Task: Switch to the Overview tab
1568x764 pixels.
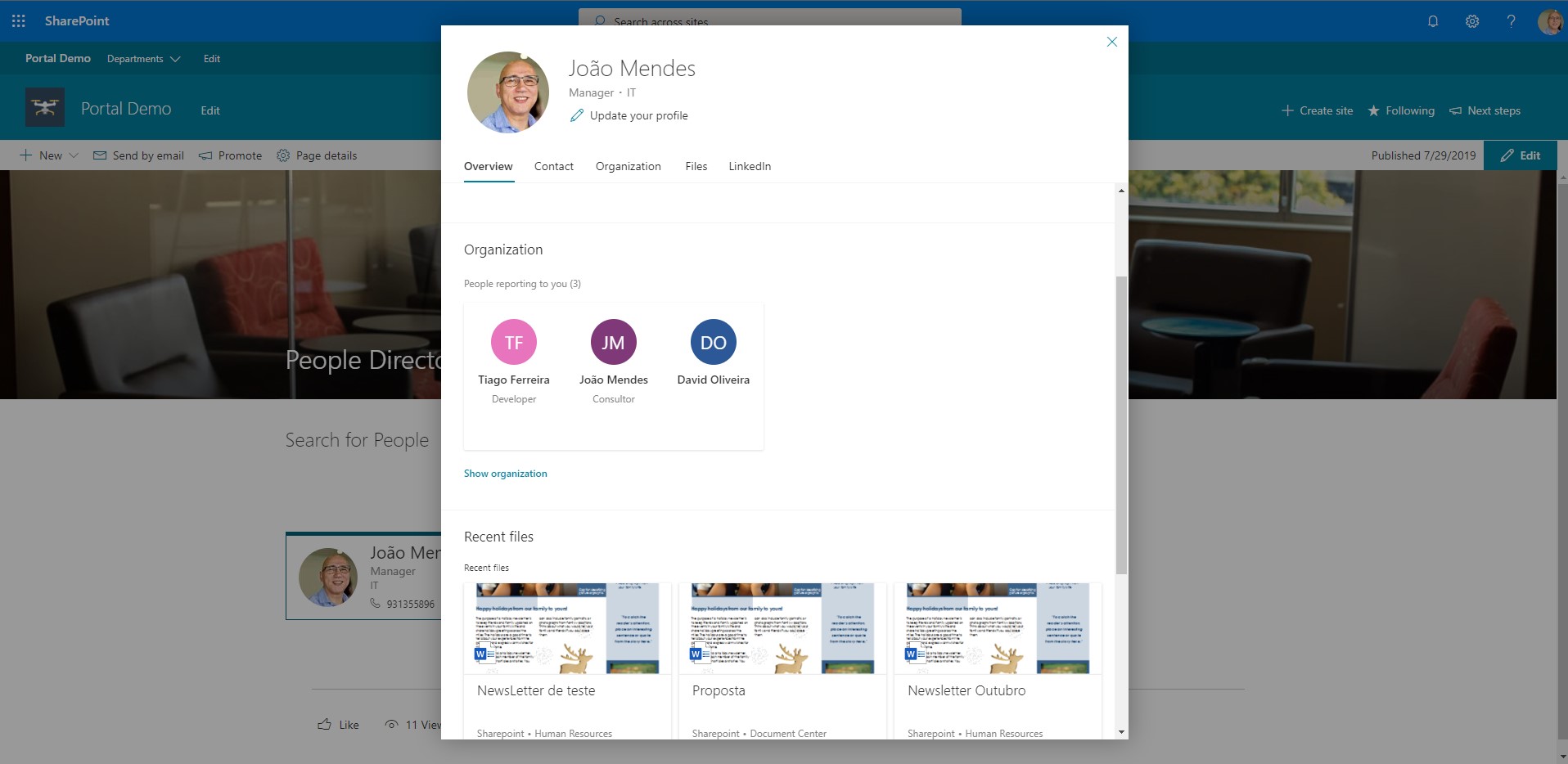Action: 489,166
